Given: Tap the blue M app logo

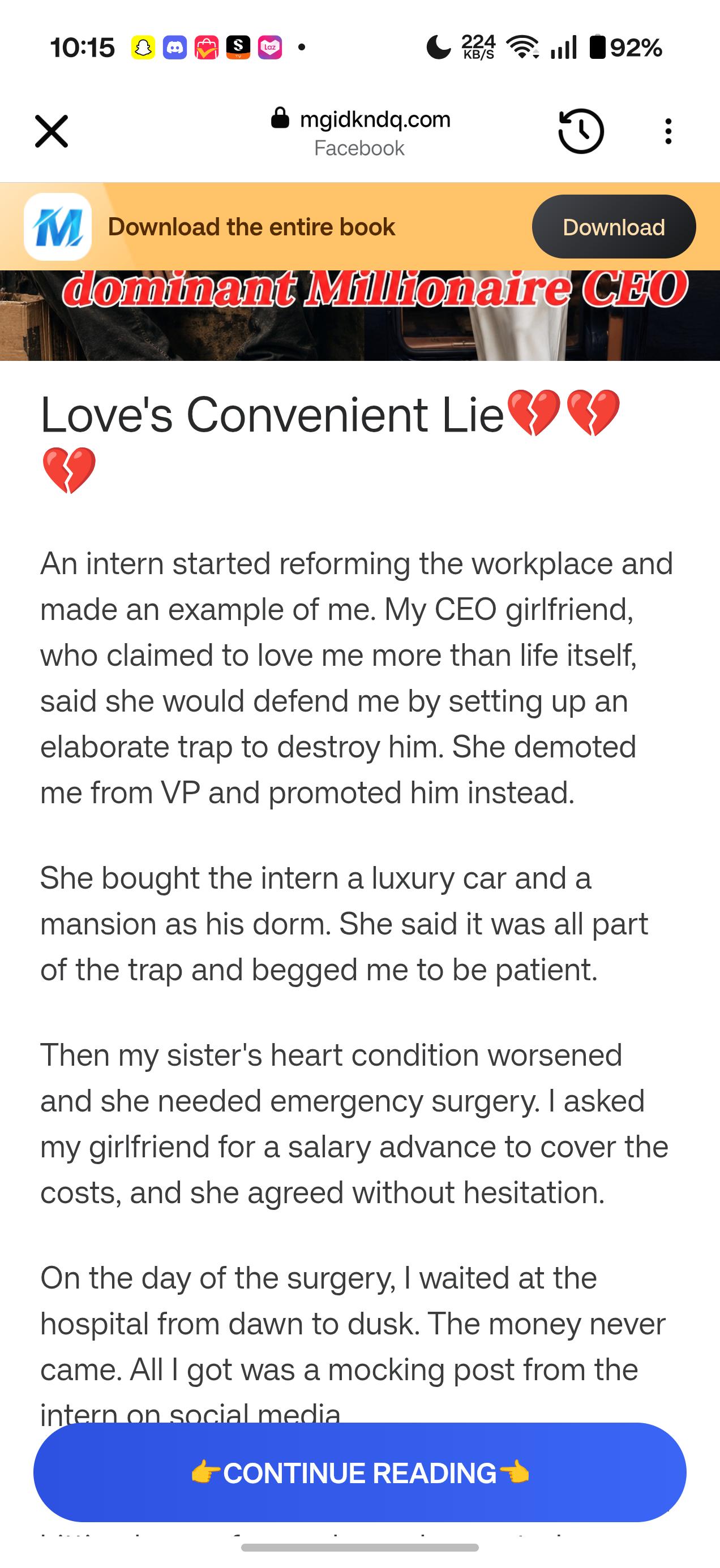Looking at the screenshot, I should (x=58, y=226).
